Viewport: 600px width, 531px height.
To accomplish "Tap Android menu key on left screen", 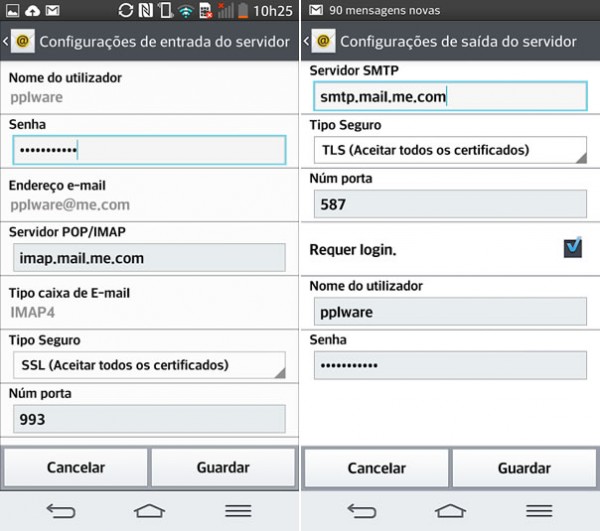I will 238,511.
